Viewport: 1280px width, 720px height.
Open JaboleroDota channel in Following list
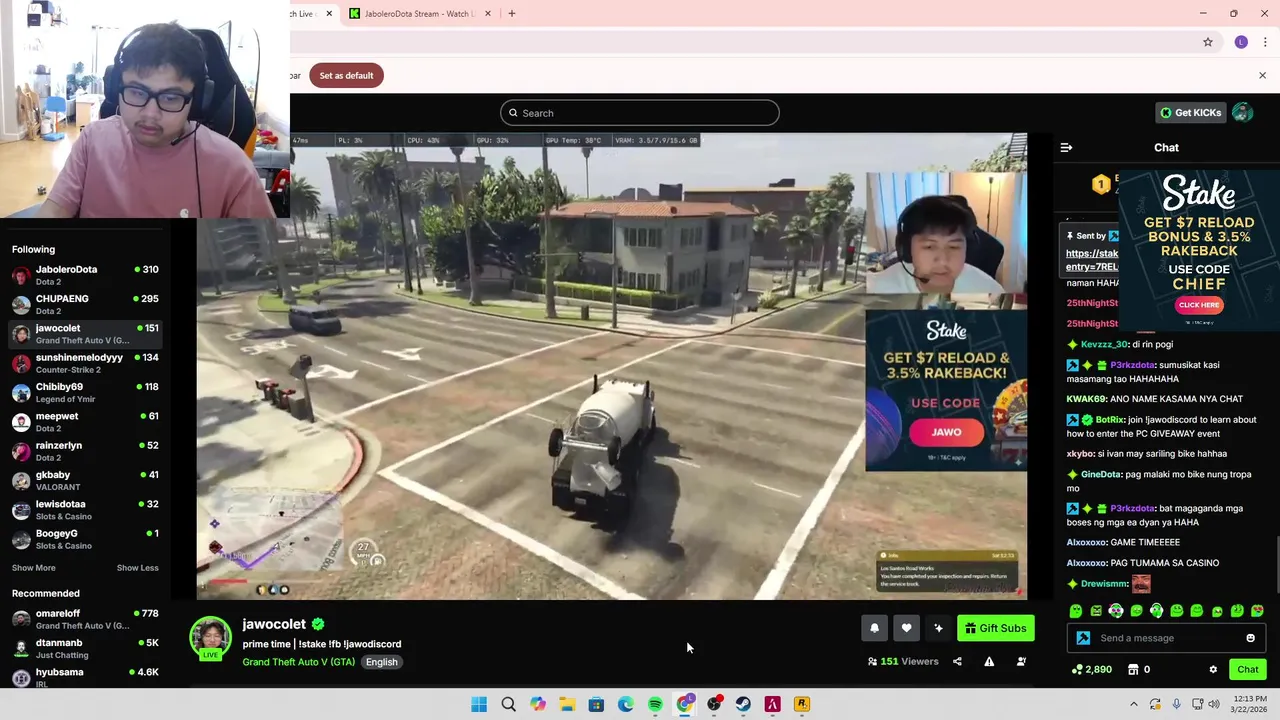pyautogui.click(x=85, y=275)
